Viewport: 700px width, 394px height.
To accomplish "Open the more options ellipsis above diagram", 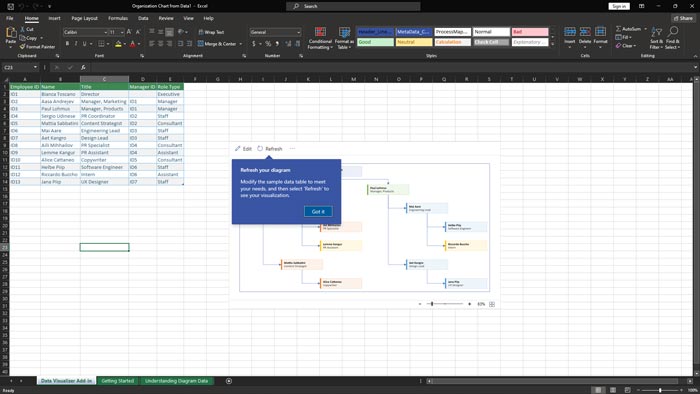I will [292, 149].
